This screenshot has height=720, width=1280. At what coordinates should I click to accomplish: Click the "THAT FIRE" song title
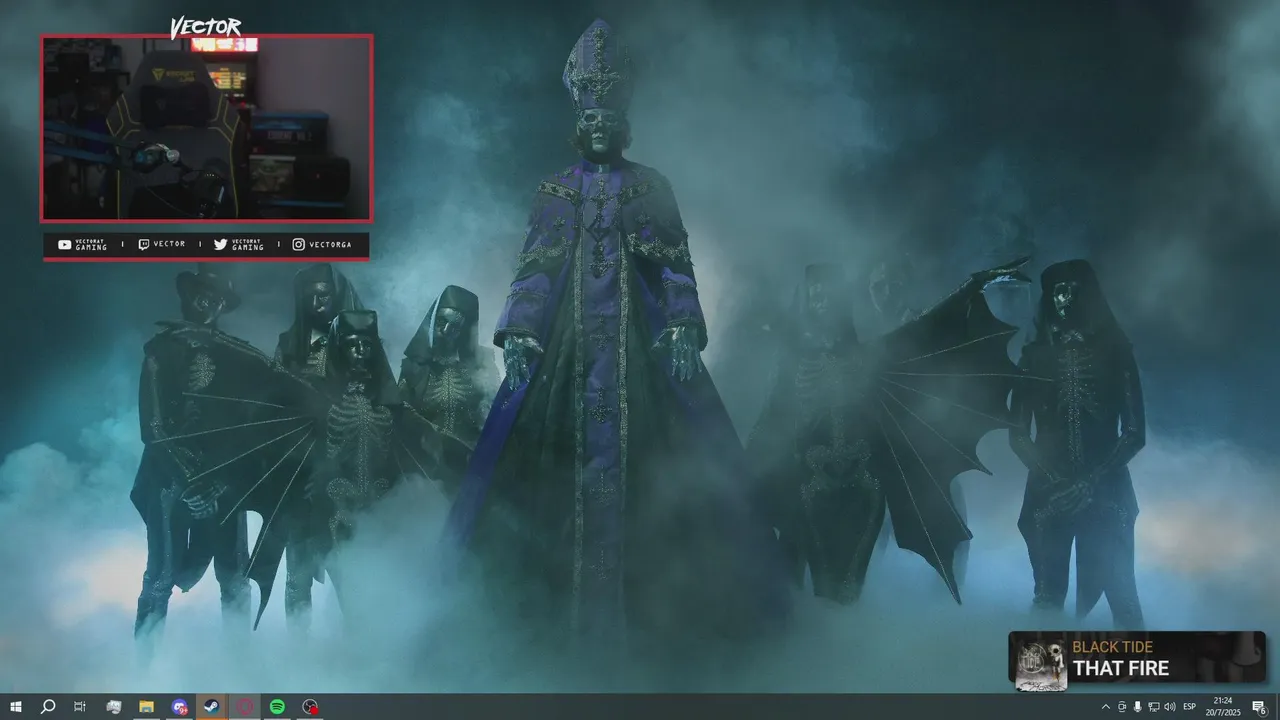tap(1120, 668)
